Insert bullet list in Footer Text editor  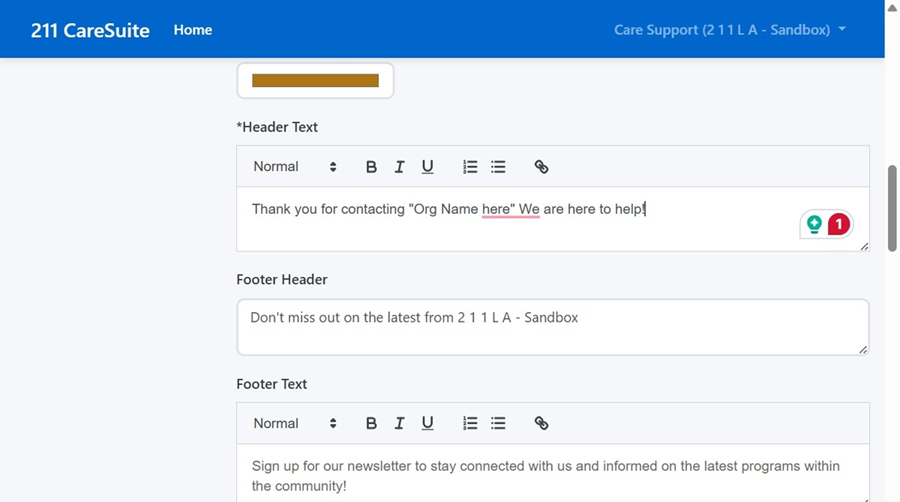[x=498, y=424]
